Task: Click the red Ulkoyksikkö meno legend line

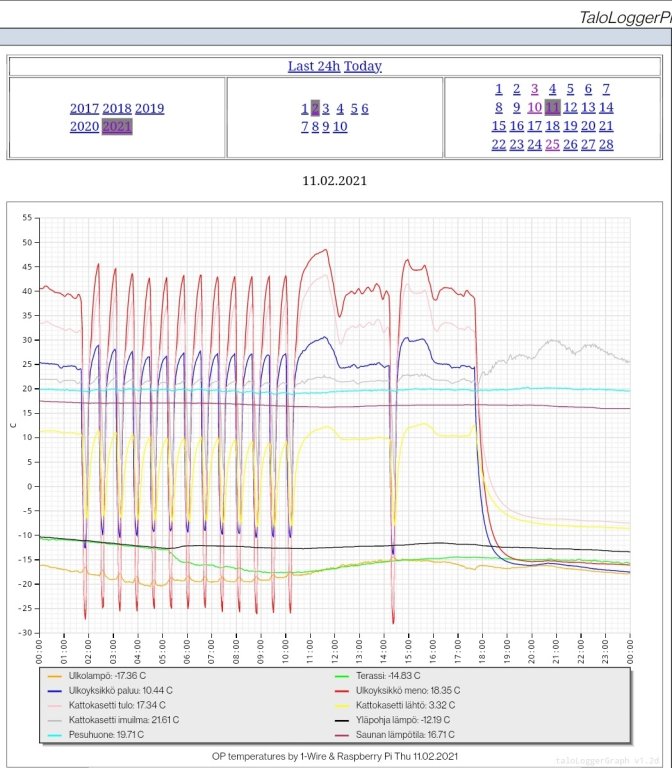Action: pos(340,691)
